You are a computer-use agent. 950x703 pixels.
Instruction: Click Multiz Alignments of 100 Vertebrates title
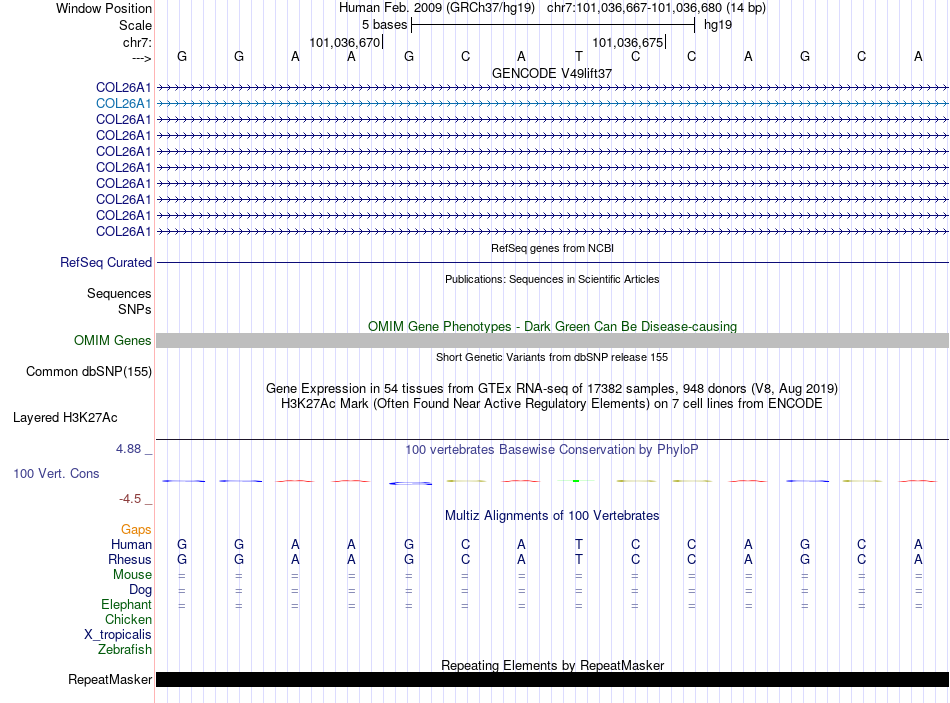click(552, 516)
